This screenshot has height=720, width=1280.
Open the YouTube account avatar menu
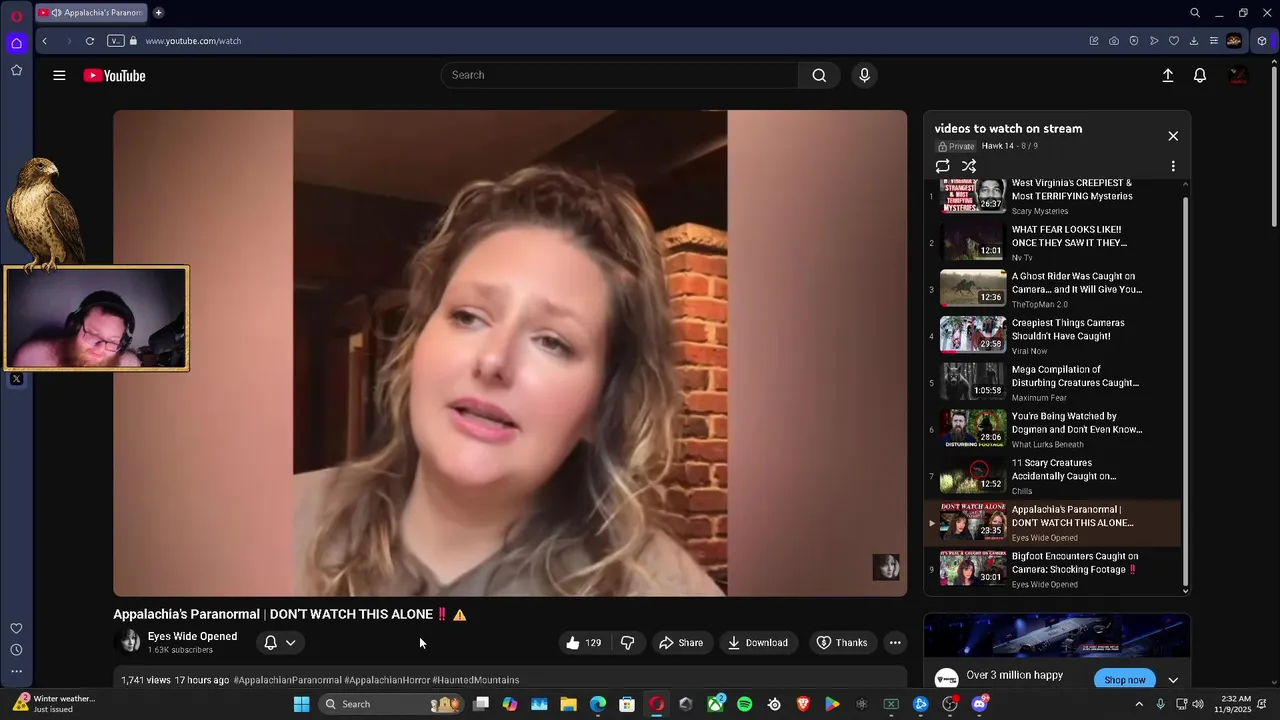click(1238, 75)
